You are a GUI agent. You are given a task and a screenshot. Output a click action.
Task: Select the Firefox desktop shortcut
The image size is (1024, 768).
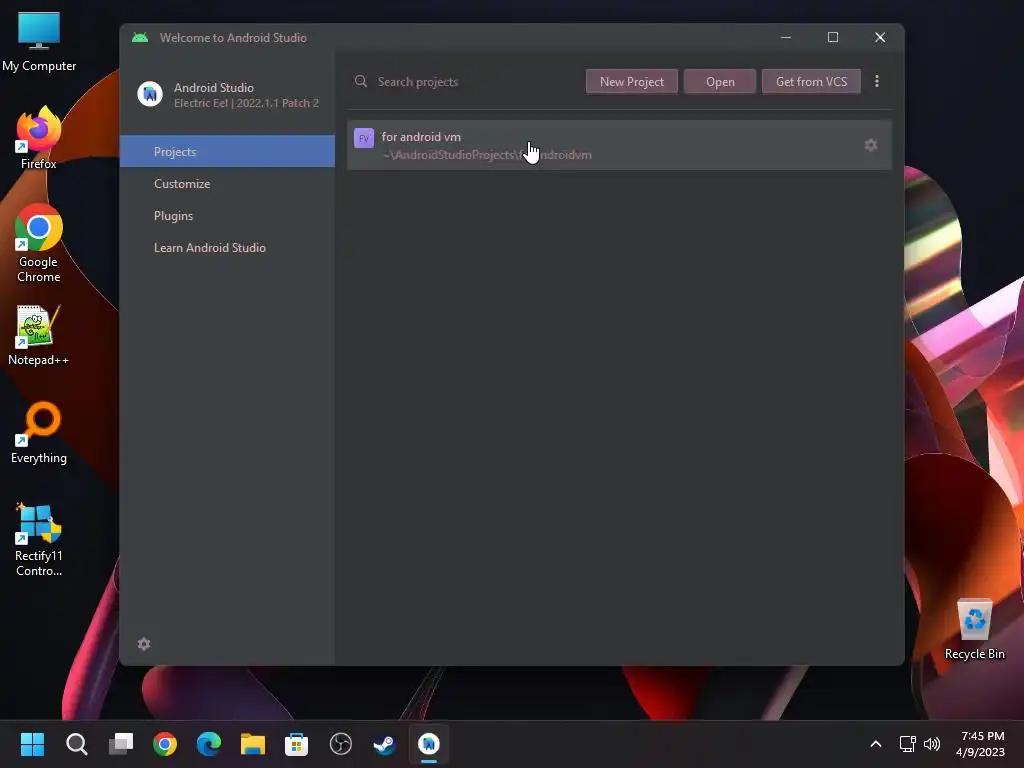pos(39,138)
